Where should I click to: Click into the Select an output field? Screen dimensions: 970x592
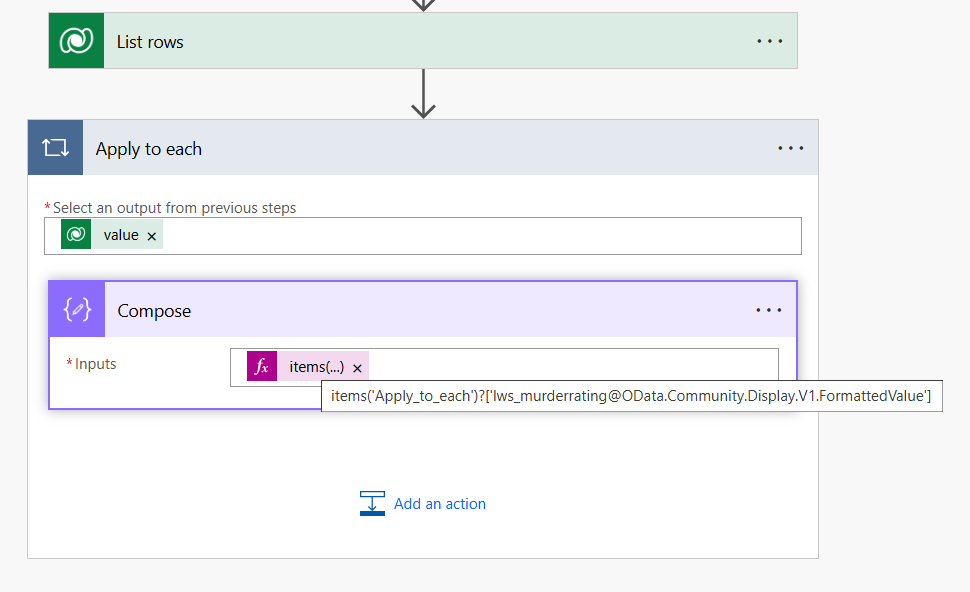(423, 236)
